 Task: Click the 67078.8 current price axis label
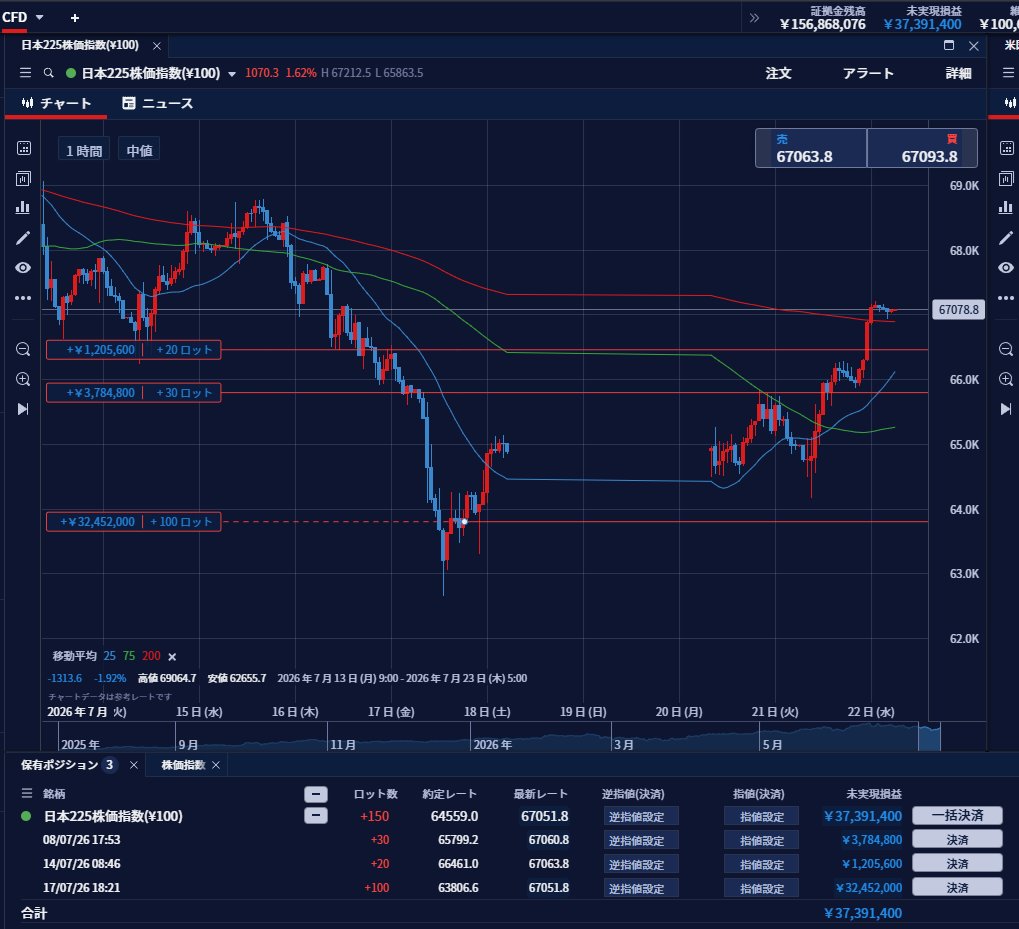click(959, 309)
